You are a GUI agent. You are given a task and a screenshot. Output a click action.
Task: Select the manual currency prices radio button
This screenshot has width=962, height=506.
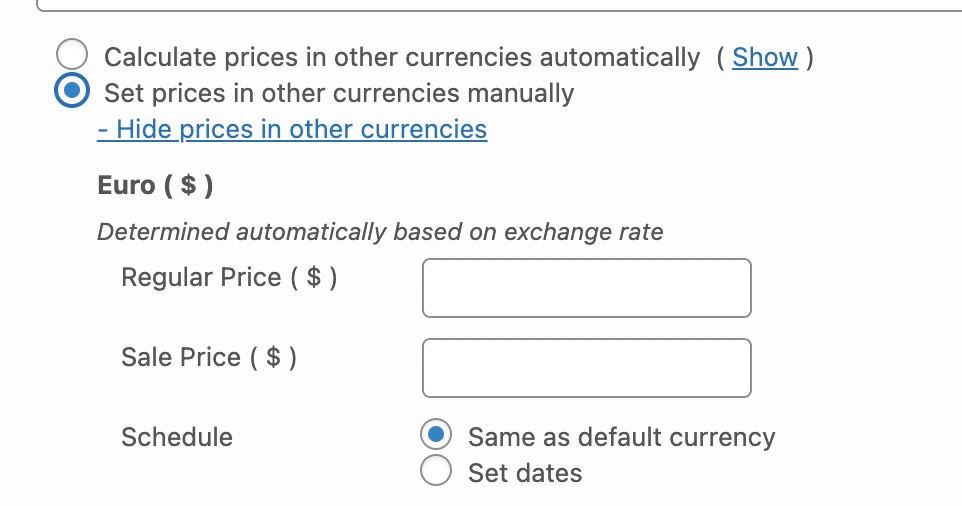(72, 93)
